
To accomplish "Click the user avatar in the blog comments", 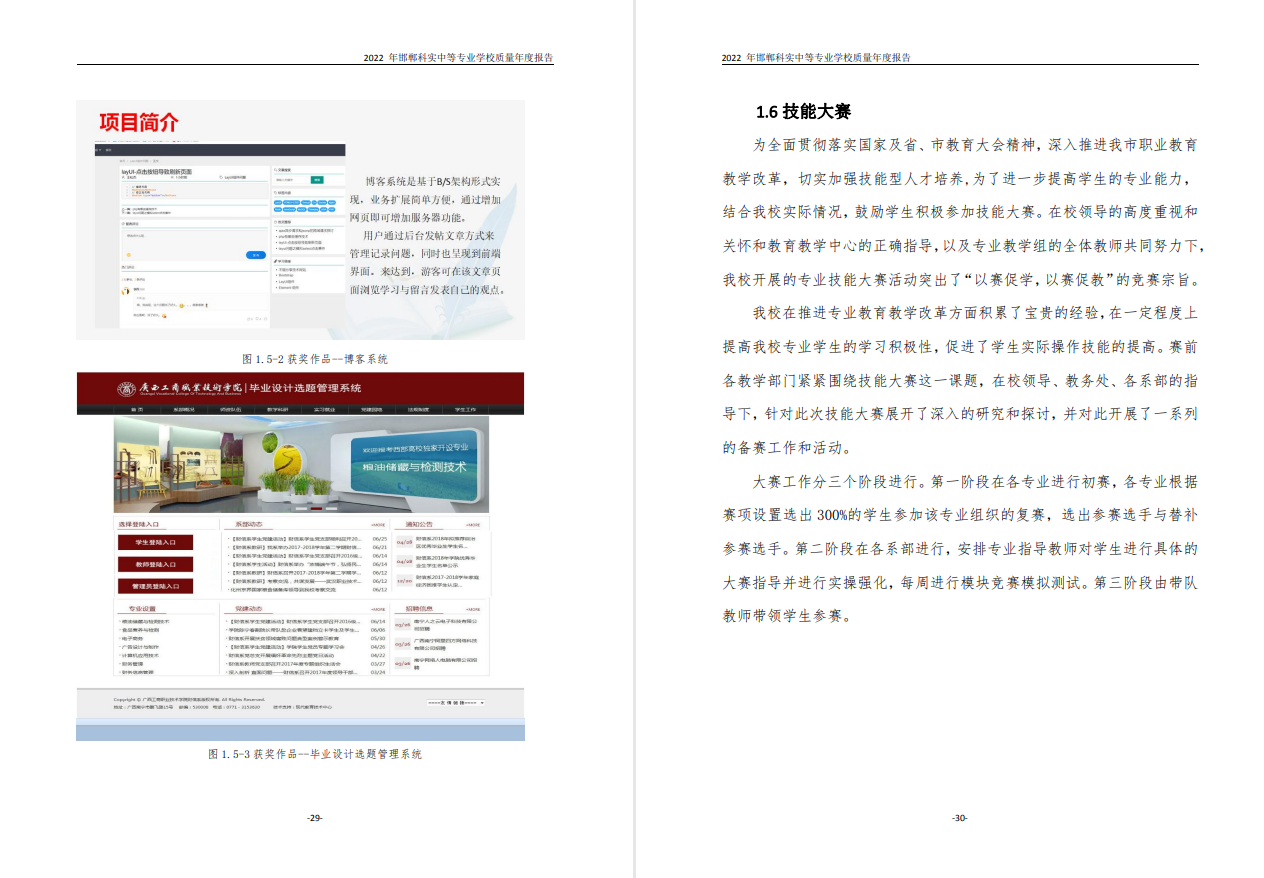I will click(125, 291).
